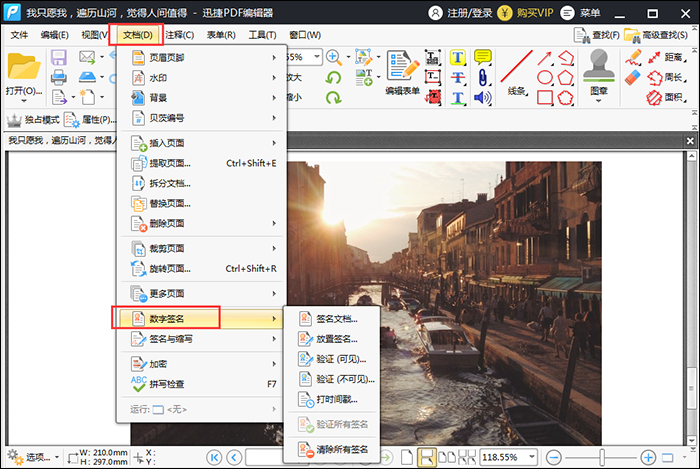Open the Window (W) menu

pyautogui.click(x=305, y=35)
